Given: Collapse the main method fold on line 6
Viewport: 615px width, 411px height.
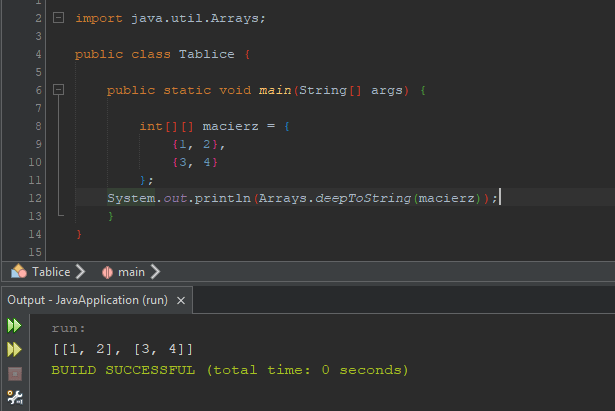Looking at the screenshot, I should coord(58,90).
